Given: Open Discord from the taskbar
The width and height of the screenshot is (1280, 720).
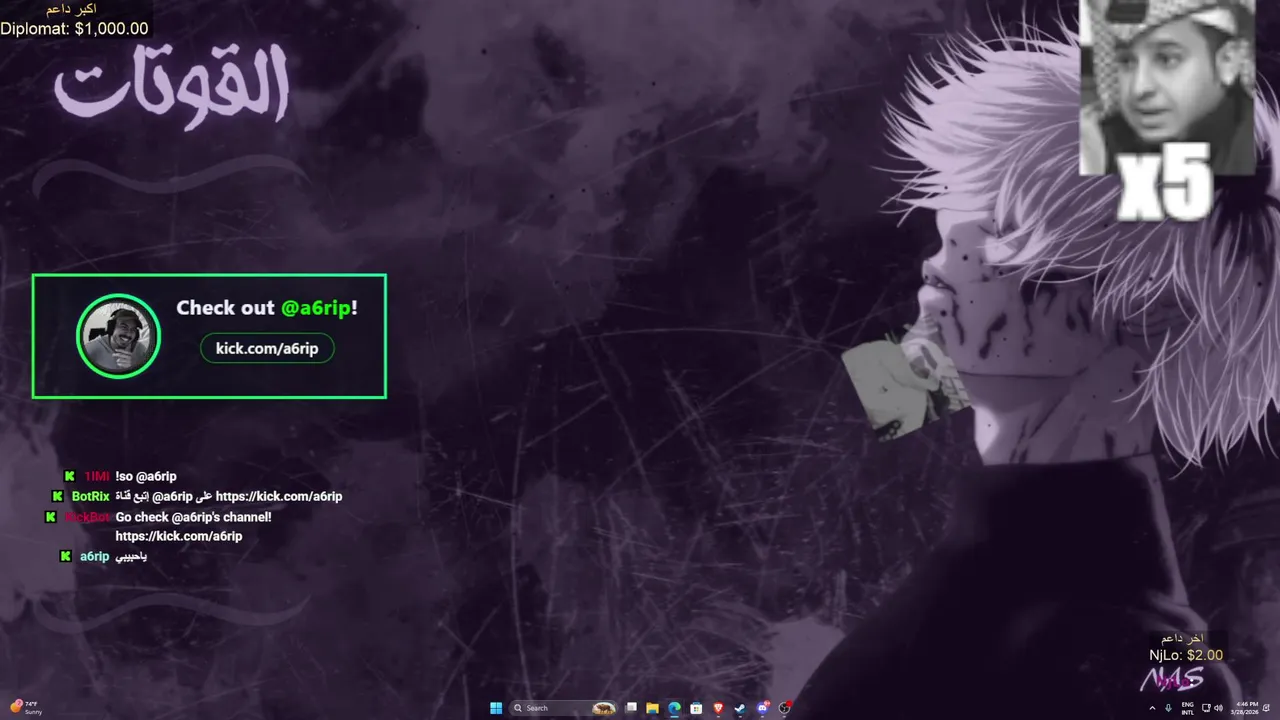Looking at the screenshot, I should [x=762, y=708].
